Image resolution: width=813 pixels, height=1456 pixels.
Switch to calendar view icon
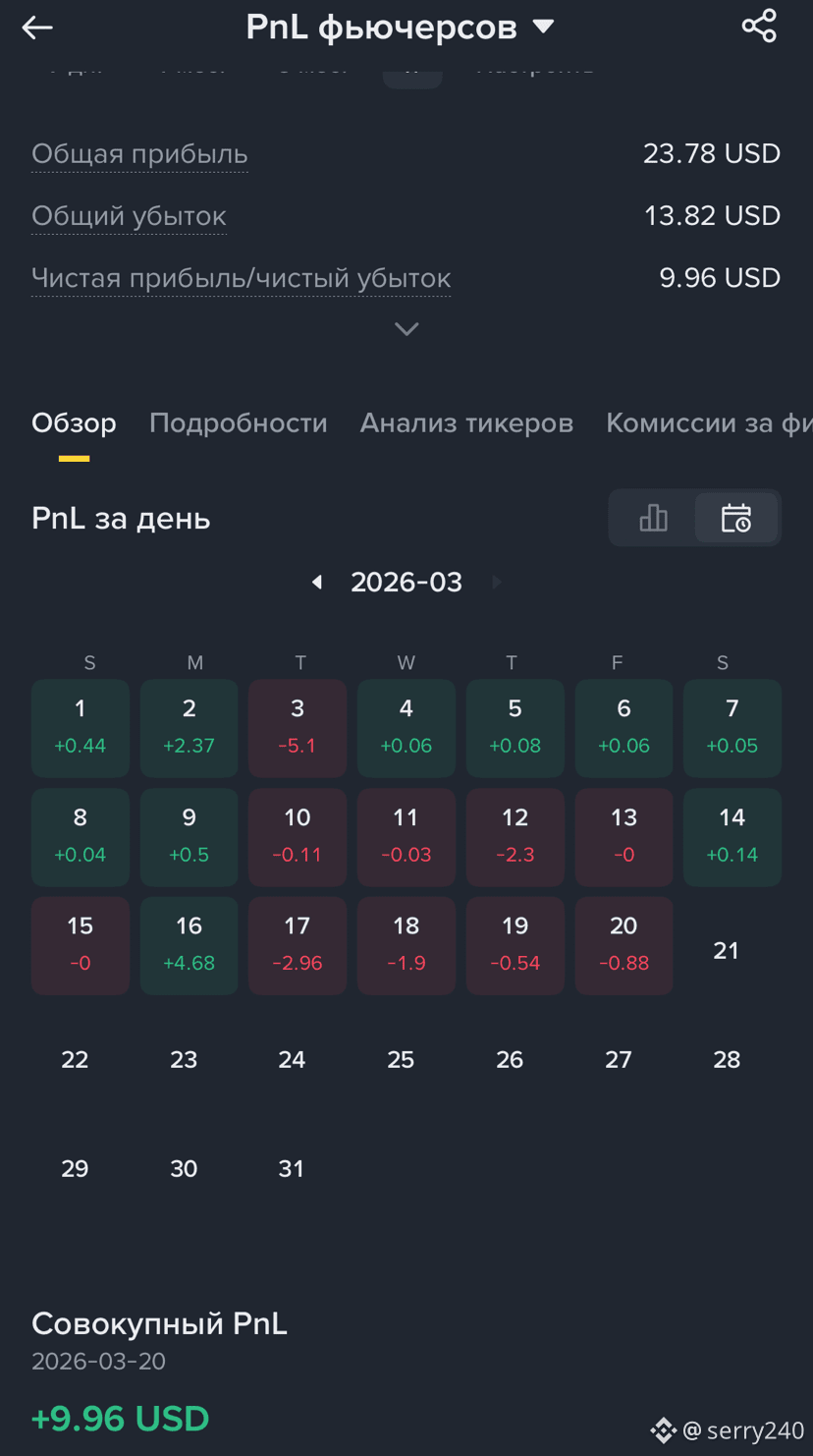[736, 518]
